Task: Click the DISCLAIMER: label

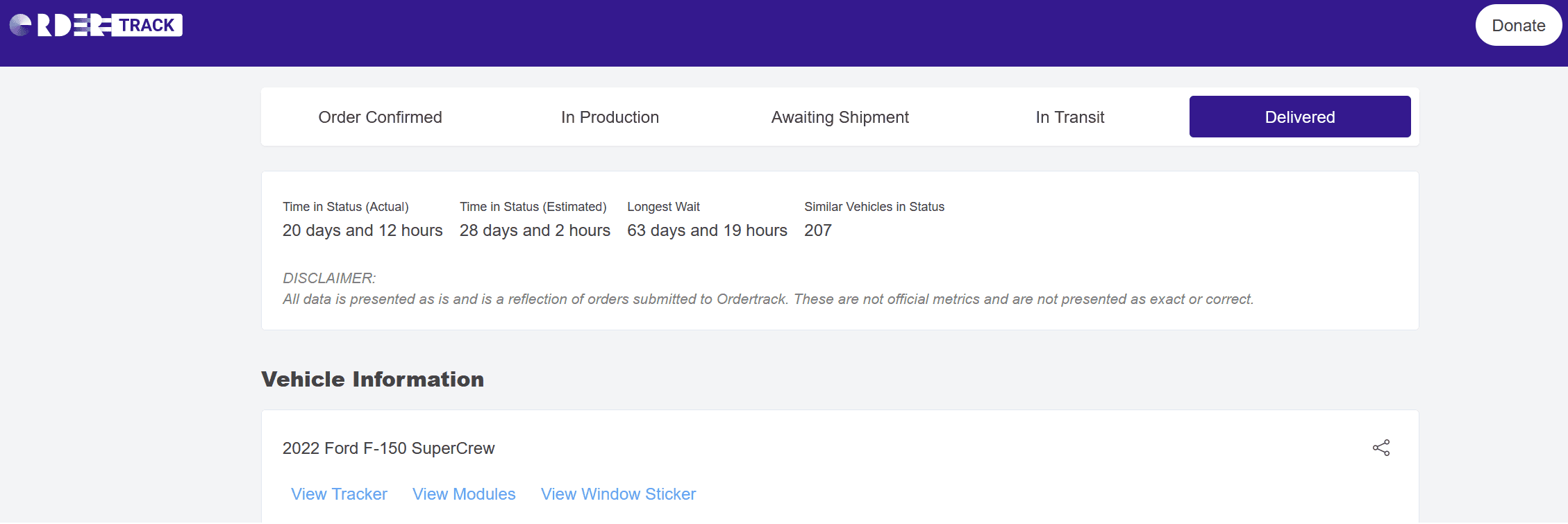Action: 329,278
